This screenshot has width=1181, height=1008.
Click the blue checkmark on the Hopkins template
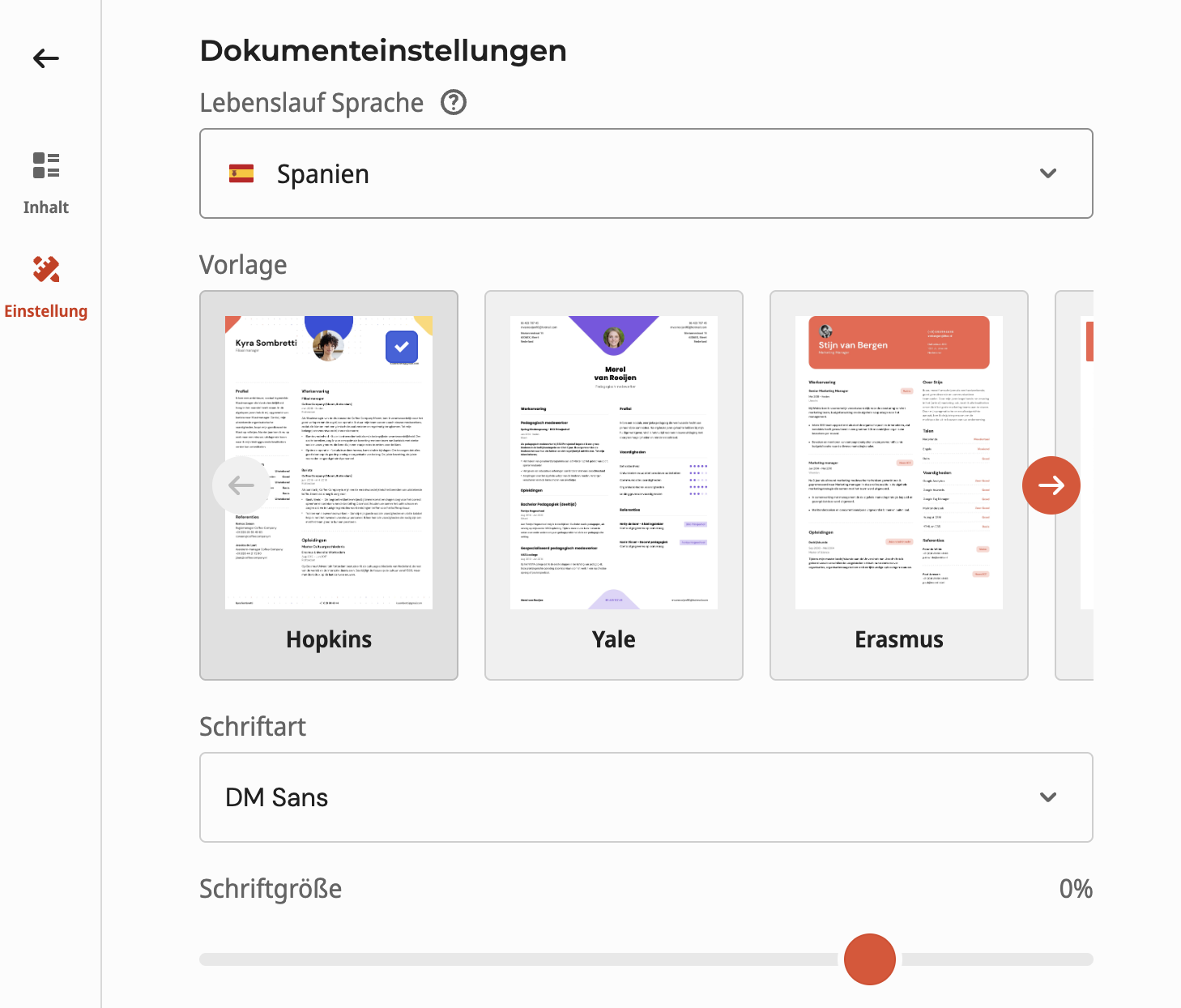point(401,347)
